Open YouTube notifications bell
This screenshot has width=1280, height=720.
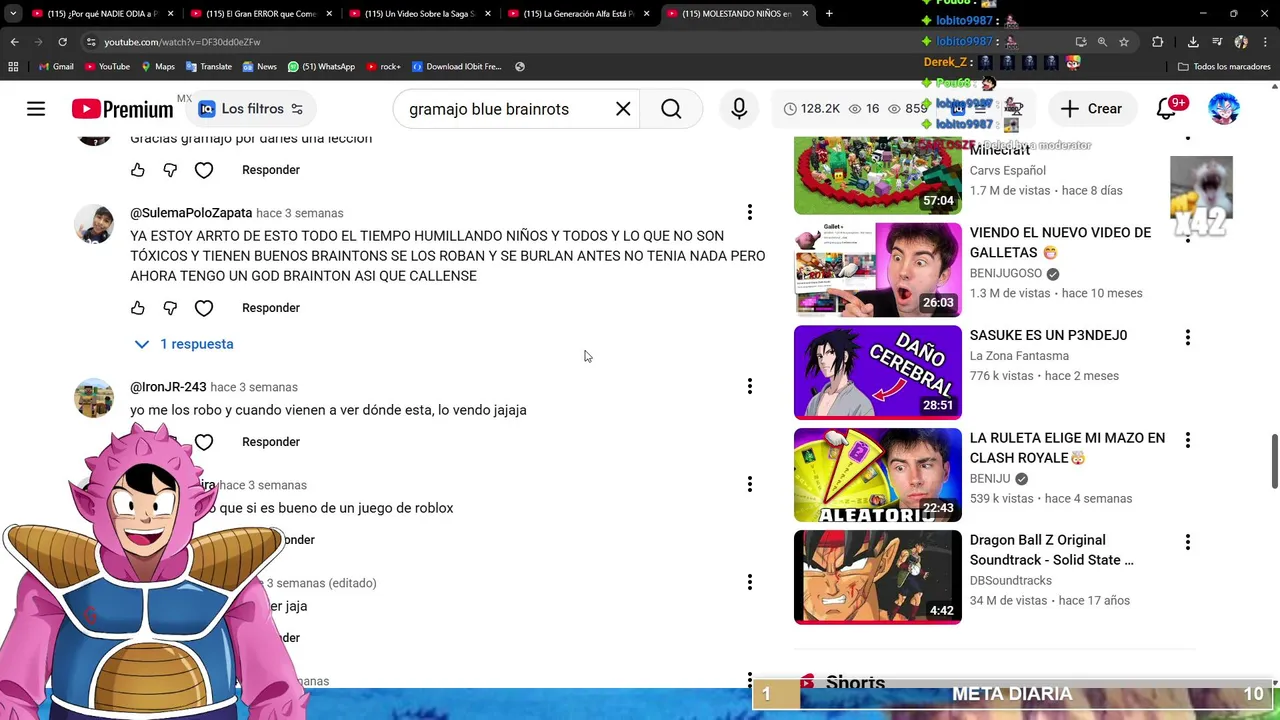[1166, 109]
